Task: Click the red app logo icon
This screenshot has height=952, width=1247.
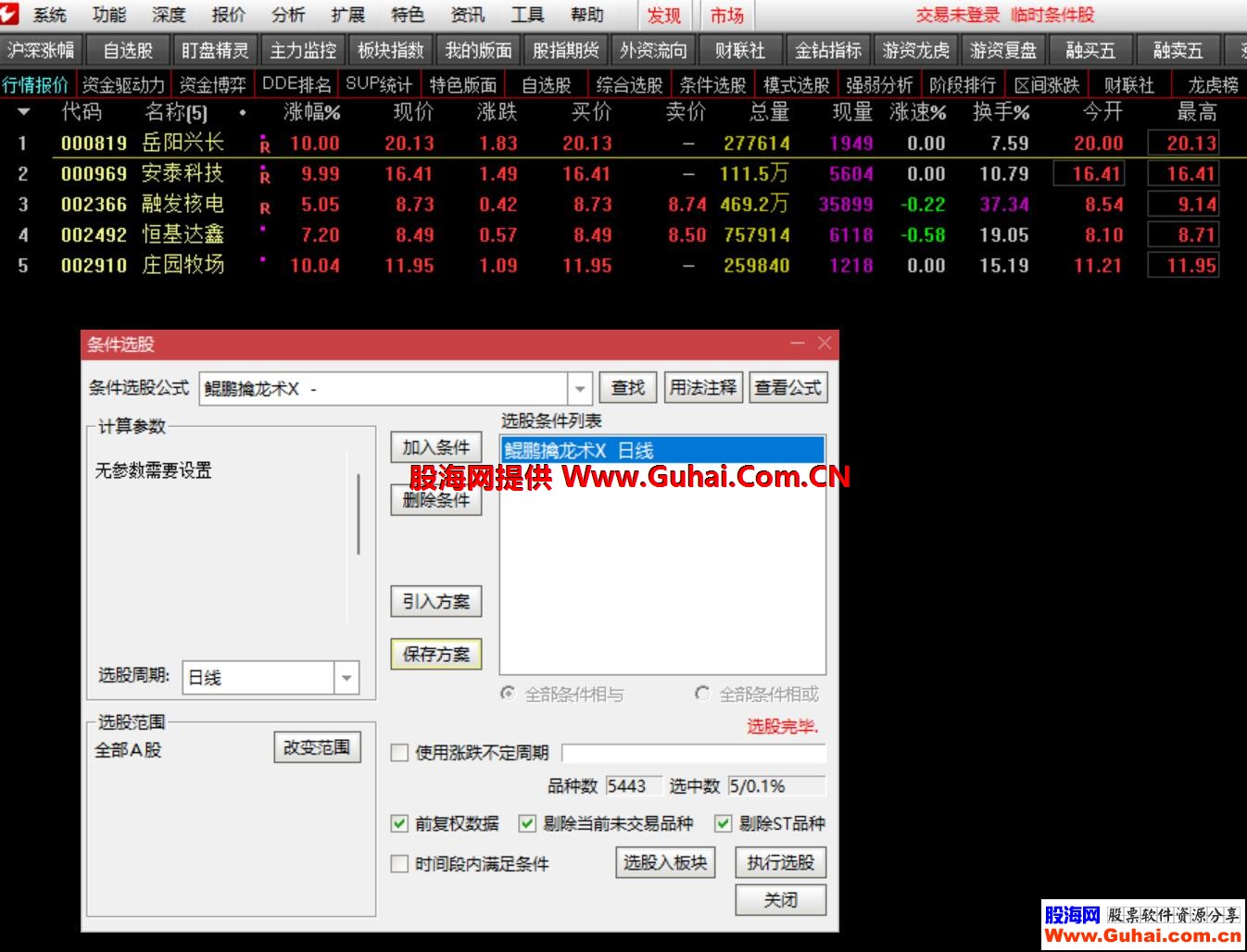Action: coord(10,14)
